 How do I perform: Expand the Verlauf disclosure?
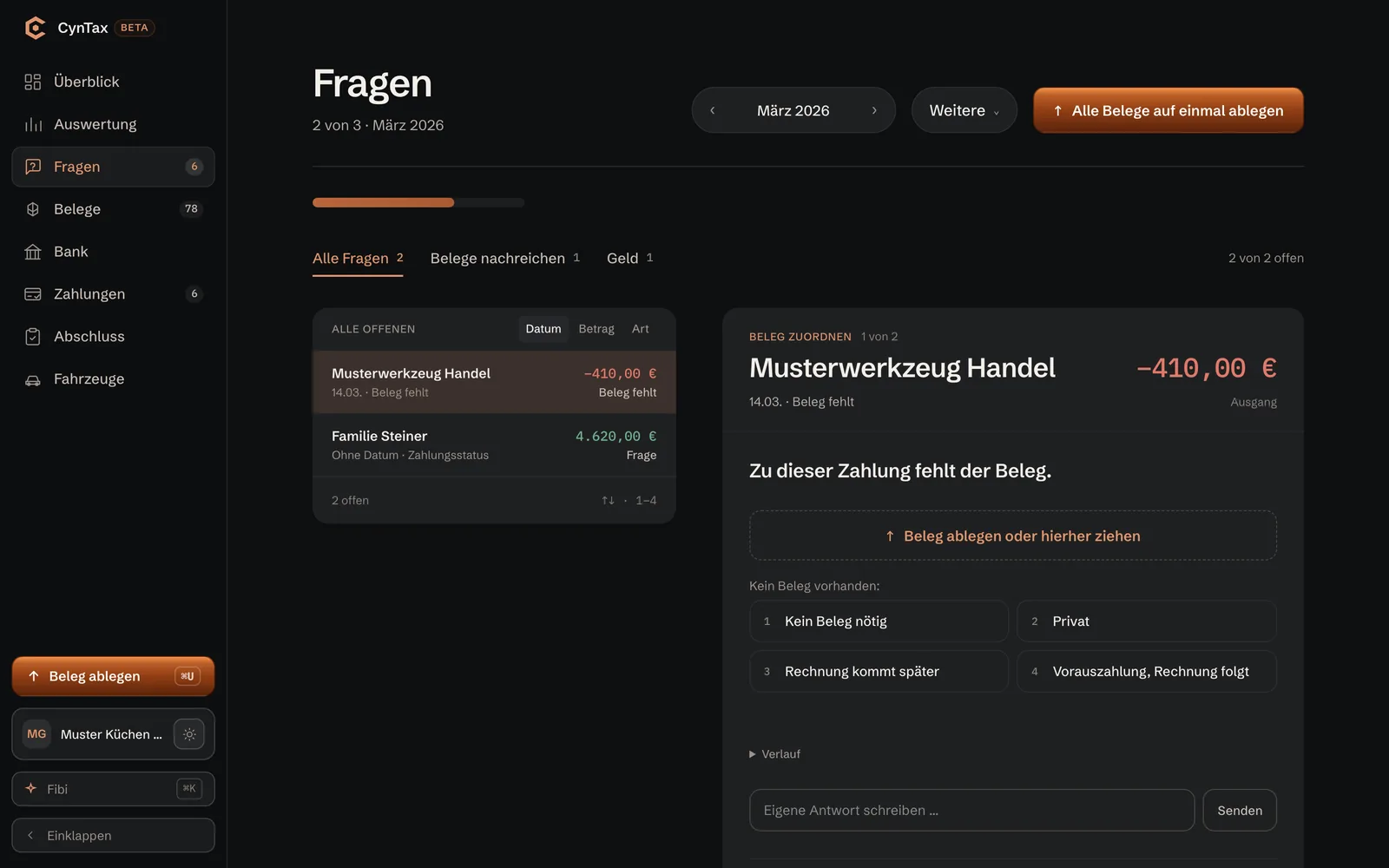pos(775,754)
